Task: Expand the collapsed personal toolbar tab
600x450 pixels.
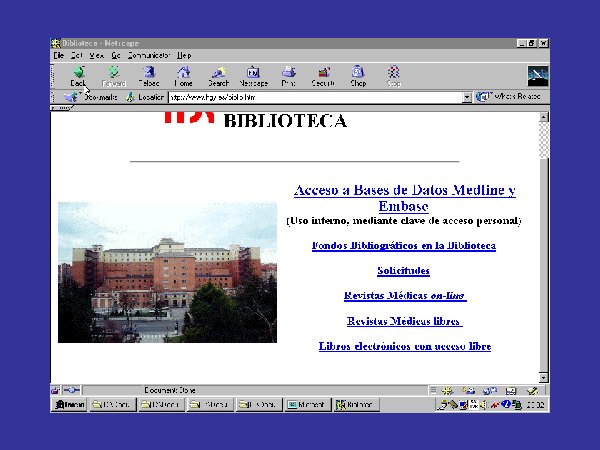Action: pos(61,108)
